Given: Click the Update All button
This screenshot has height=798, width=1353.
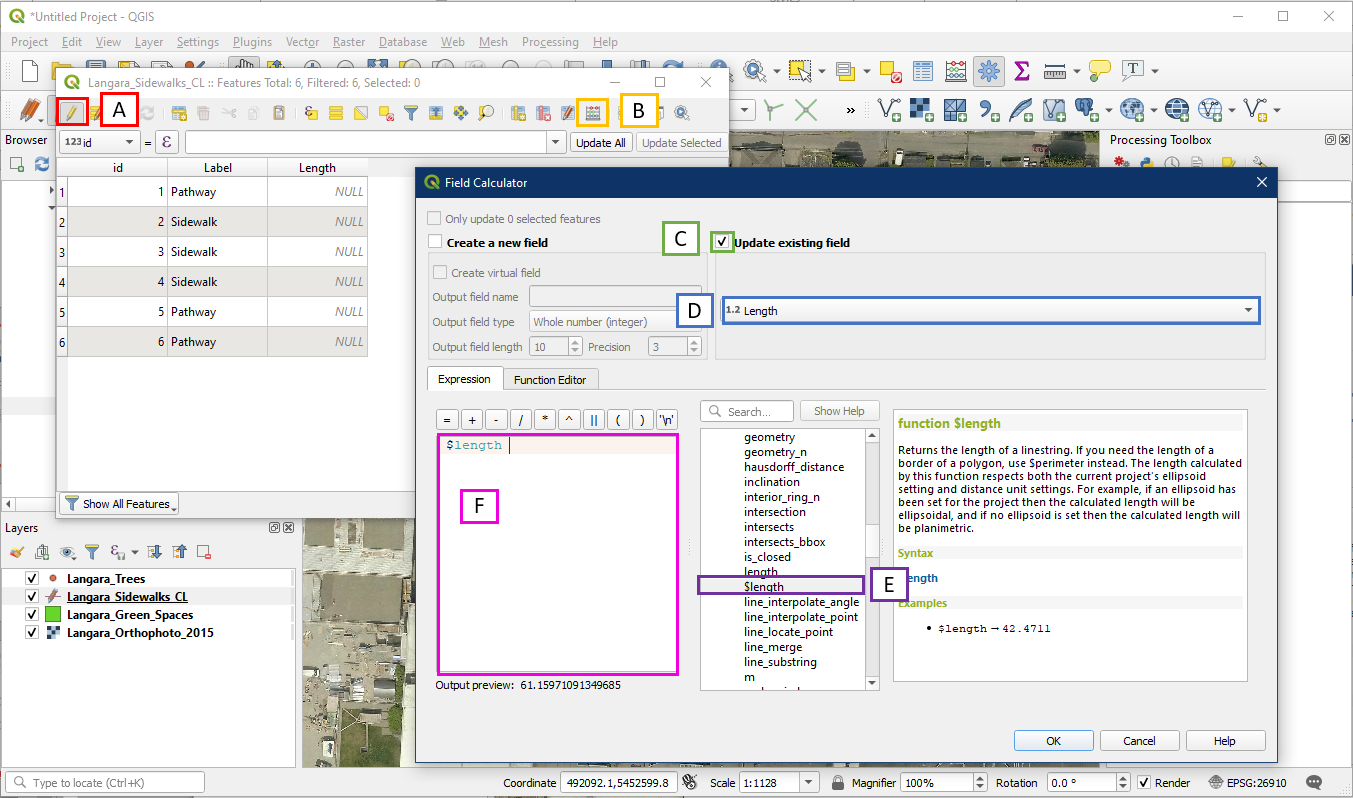Looking at the screenshot, I should (x=601, y=143).
